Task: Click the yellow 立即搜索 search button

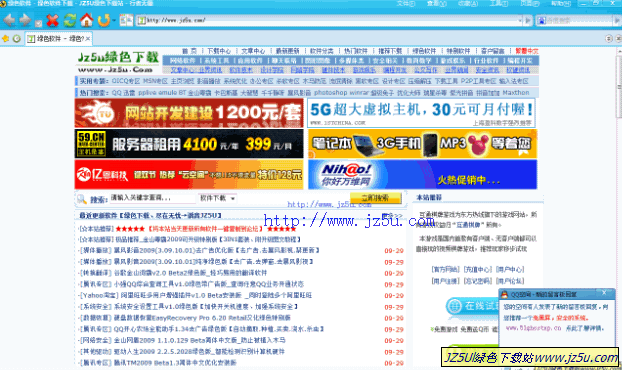Action: 375,197
